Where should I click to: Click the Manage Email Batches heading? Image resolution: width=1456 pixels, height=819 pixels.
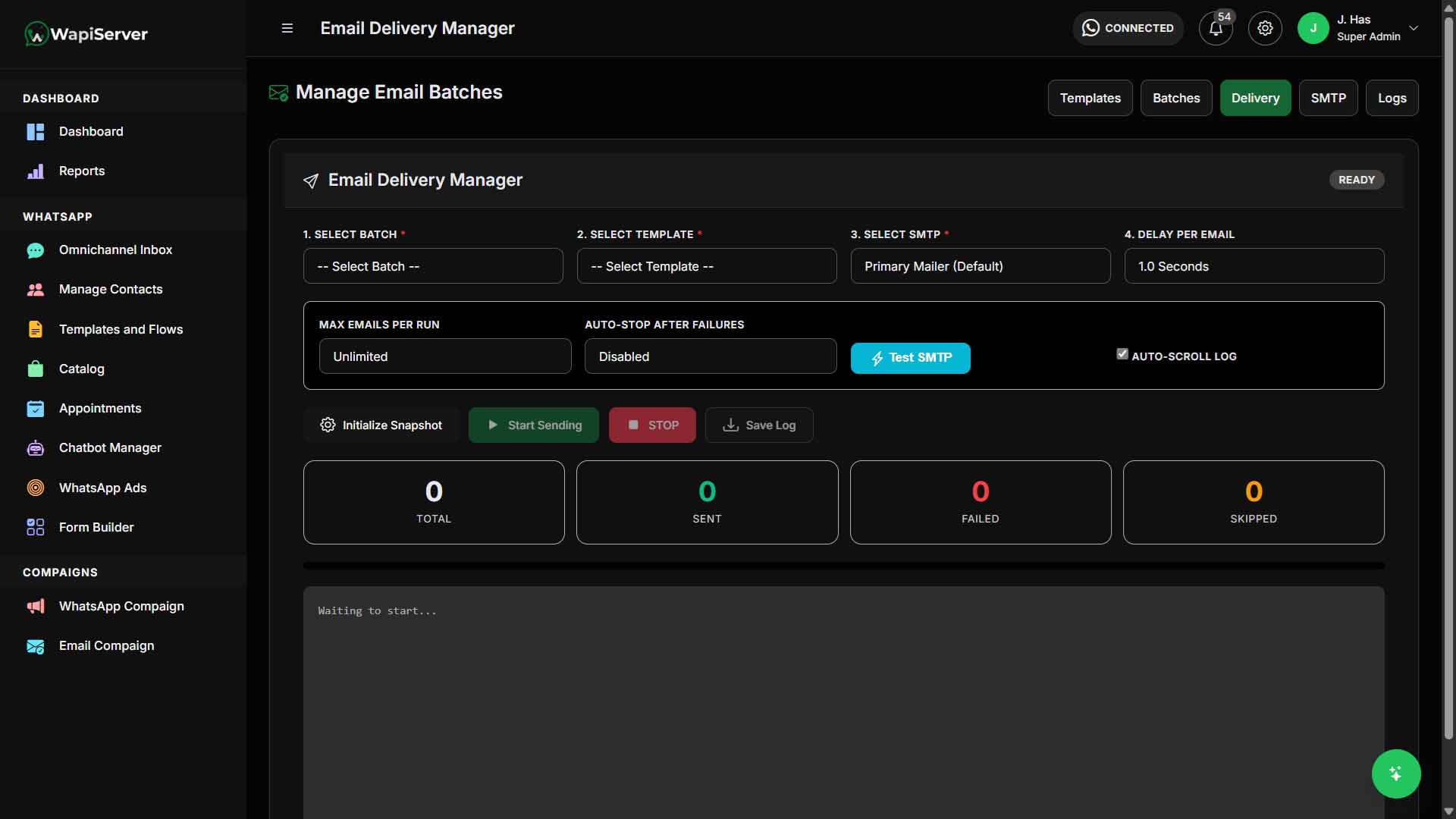coord(399,93)
